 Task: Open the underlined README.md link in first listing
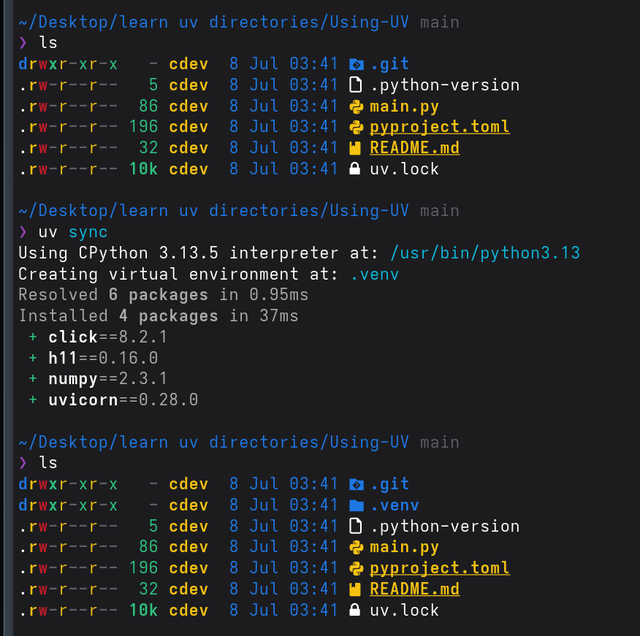[x=414, y=148]
